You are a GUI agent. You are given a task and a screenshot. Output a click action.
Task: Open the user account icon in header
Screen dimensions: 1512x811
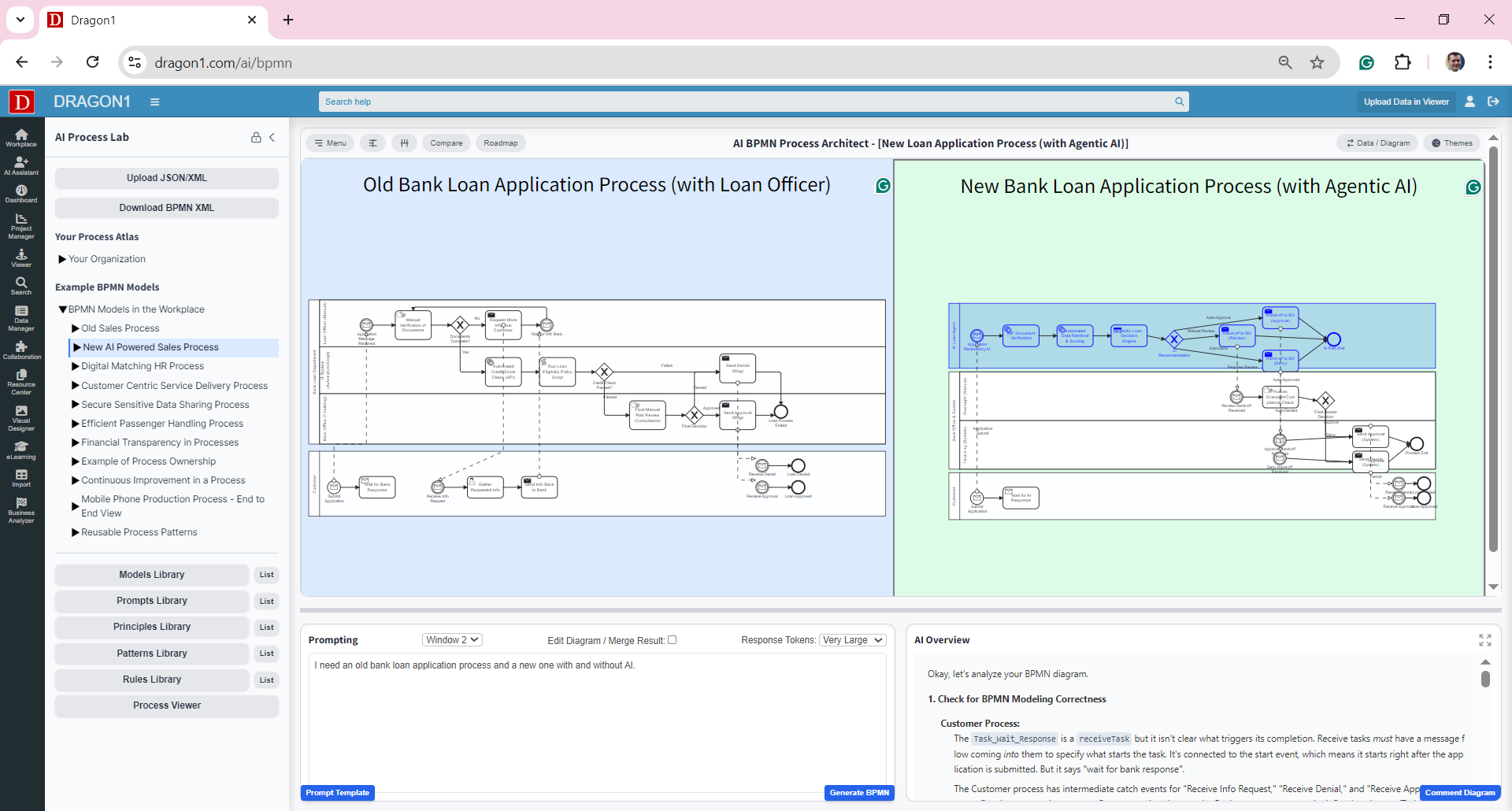1469,102
